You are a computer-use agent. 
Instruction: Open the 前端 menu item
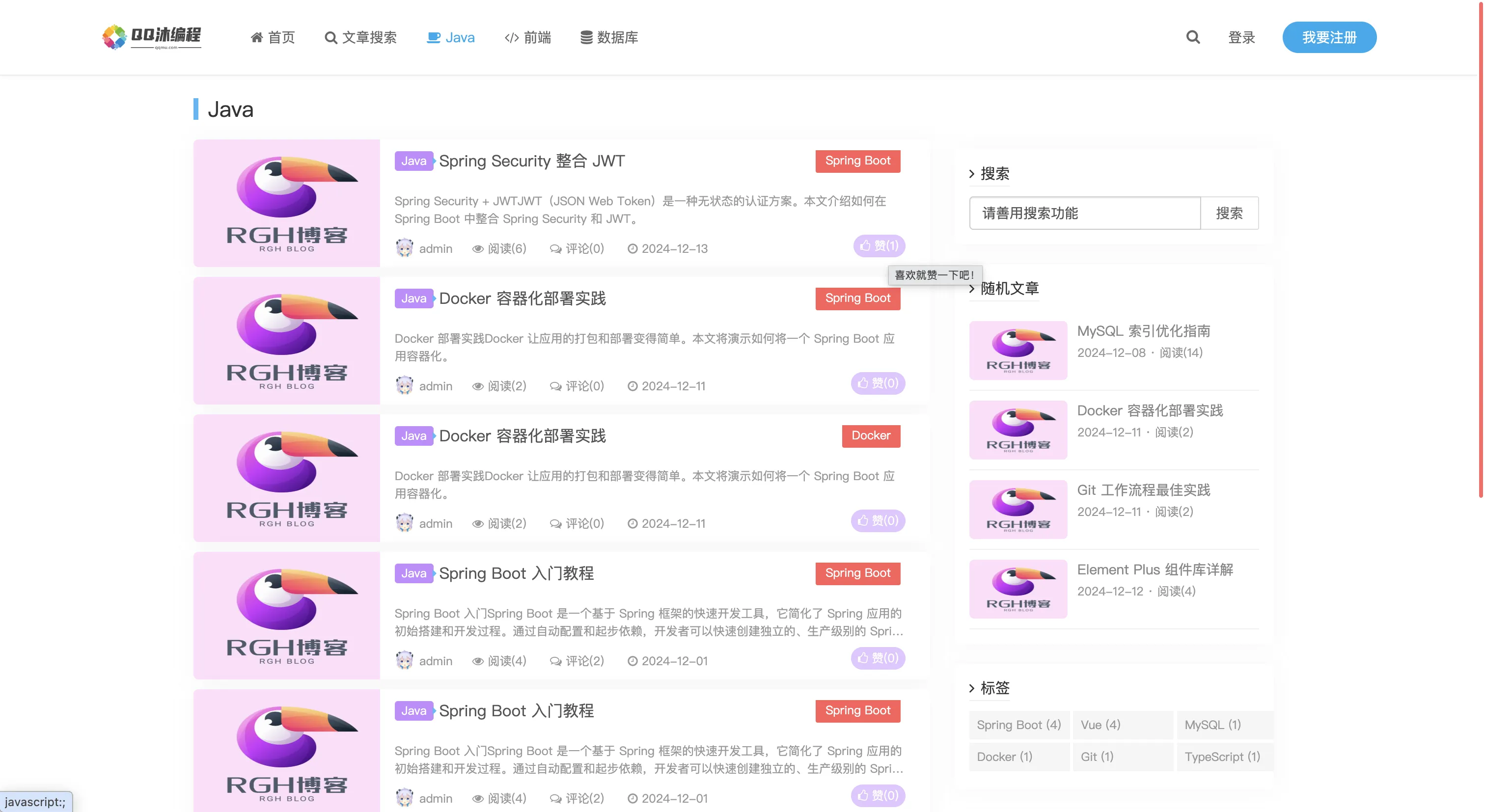[x=527, y=37]
